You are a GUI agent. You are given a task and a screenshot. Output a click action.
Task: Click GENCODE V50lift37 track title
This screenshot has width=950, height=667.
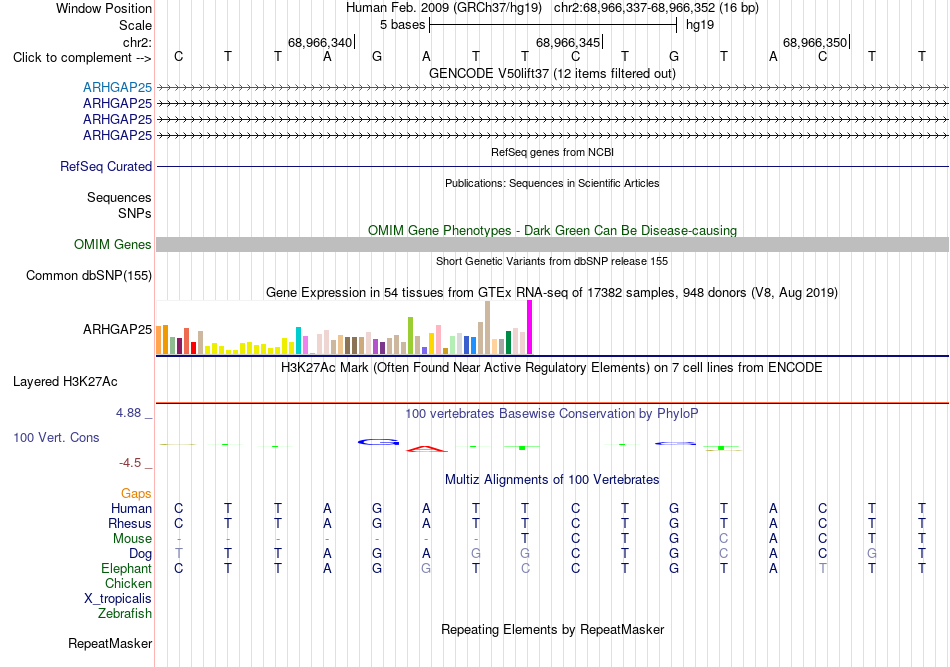[552, 73]
